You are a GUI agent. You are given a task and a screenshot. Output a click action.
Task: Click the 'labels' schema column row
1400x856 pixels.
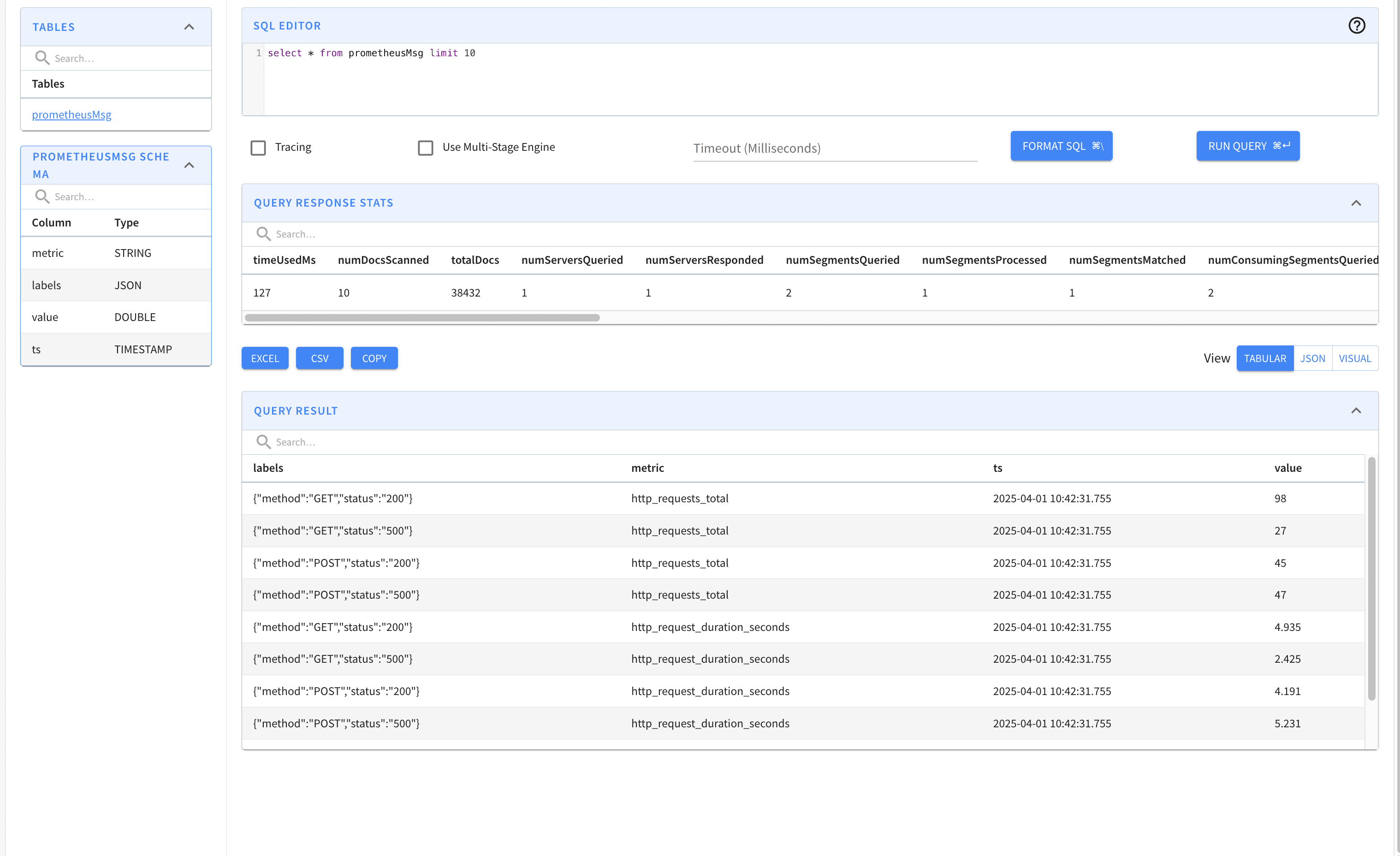[x=116, y=285]
